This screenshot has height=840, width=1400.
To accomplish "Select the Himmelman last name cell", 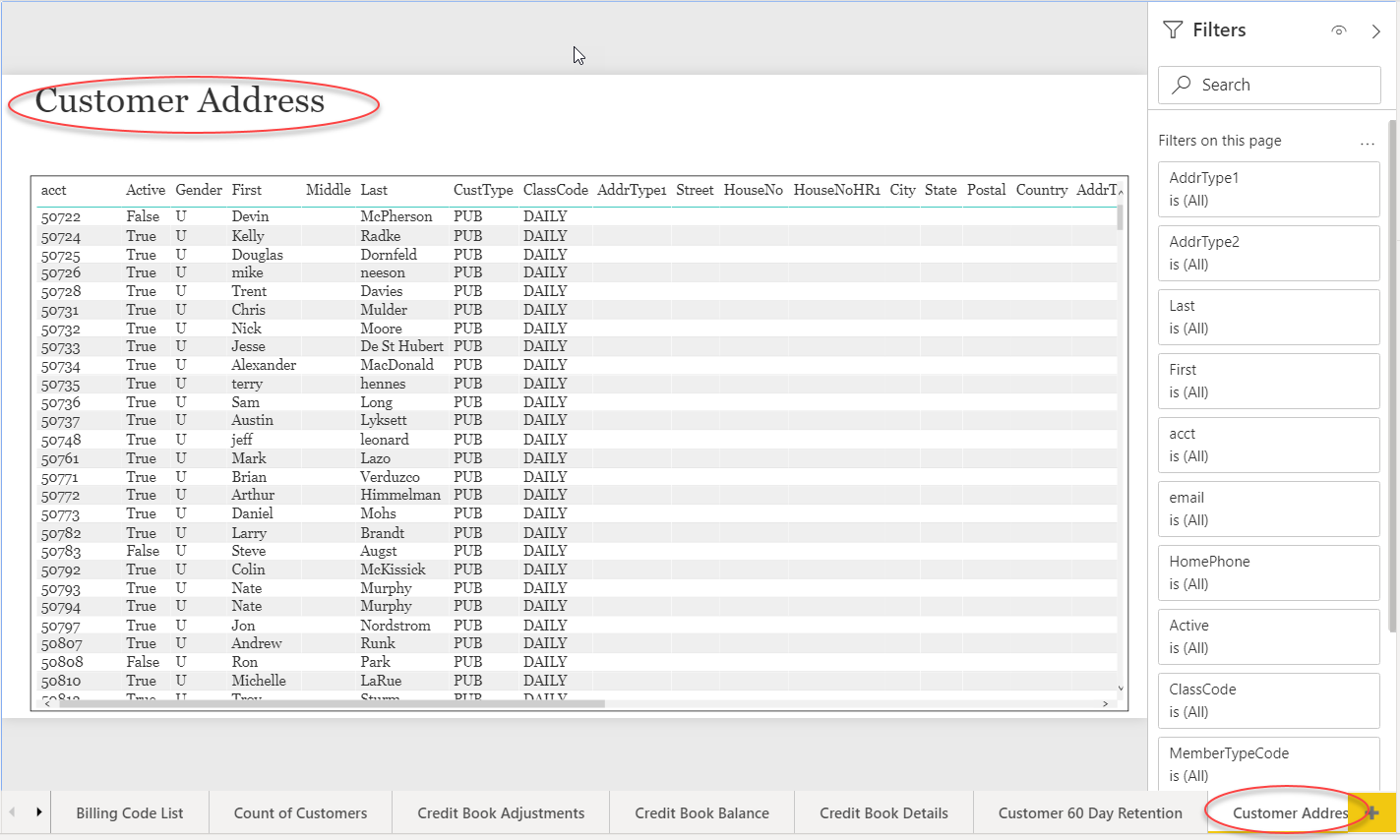I will click(400, 495).
